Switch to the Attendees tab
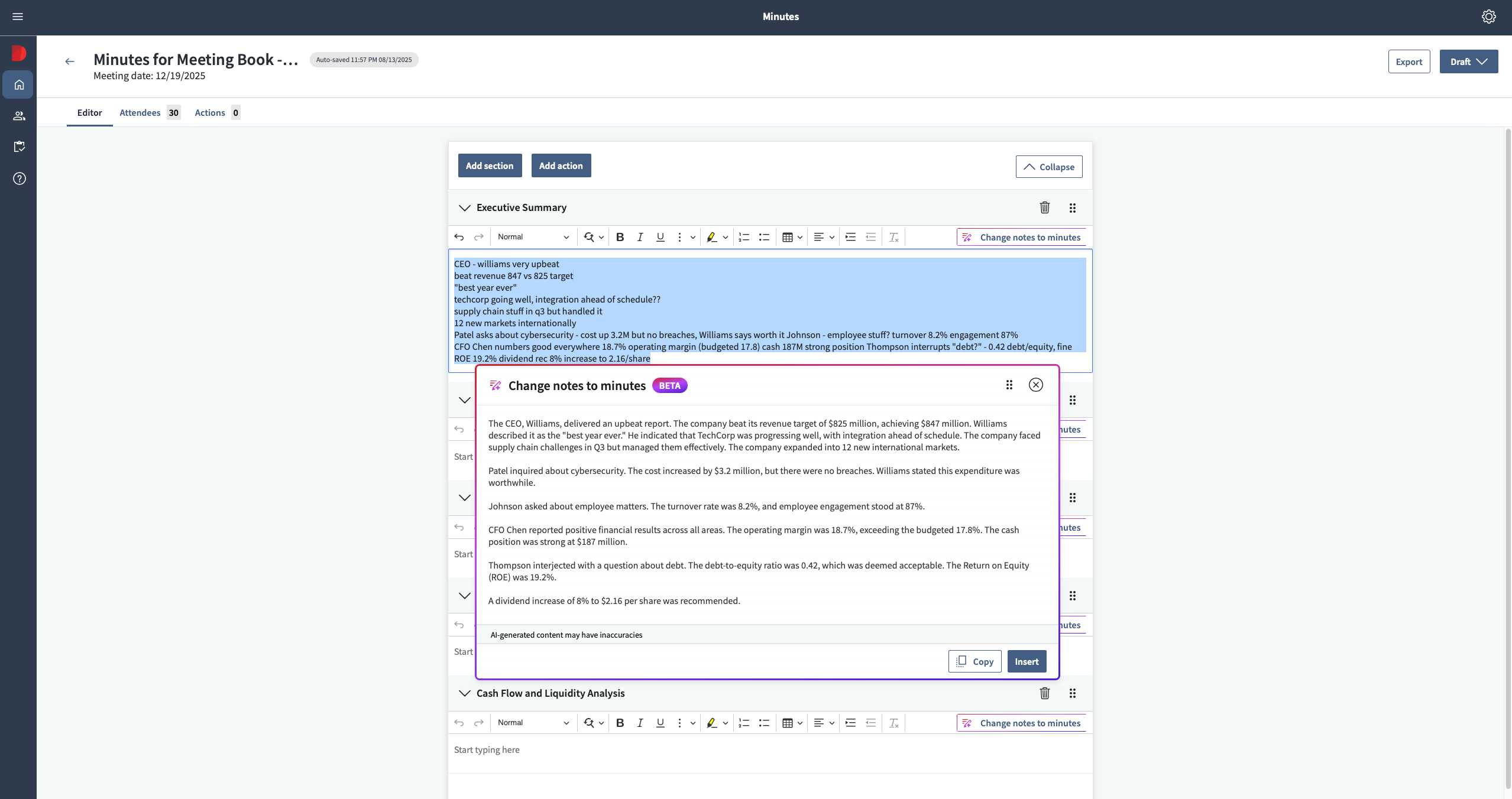Image resolution: width=1512 pixels, height=799 pixels. 140,112
